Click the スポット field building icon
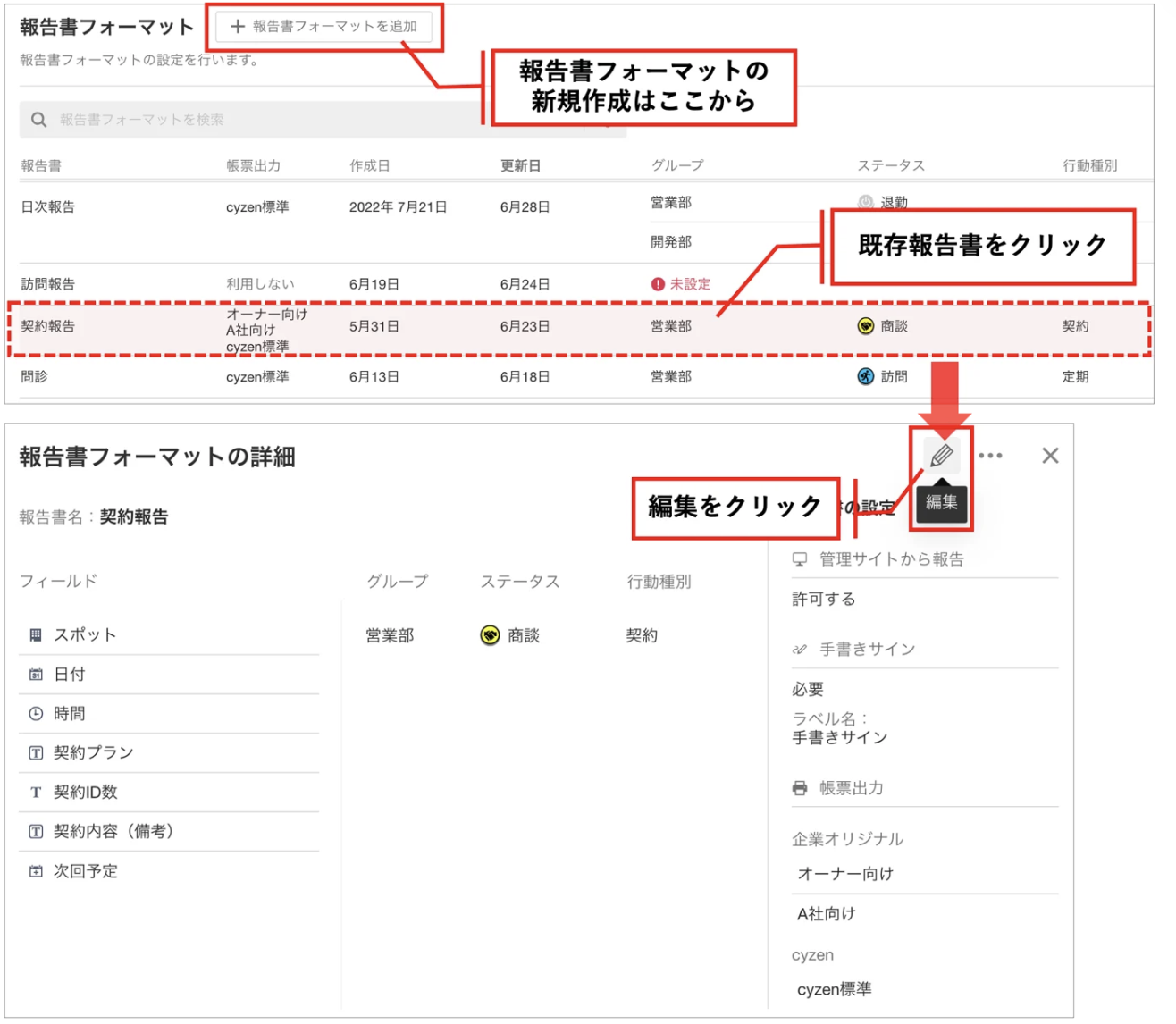This screenshot has width=1176, height=1024. tap(36, 634)
